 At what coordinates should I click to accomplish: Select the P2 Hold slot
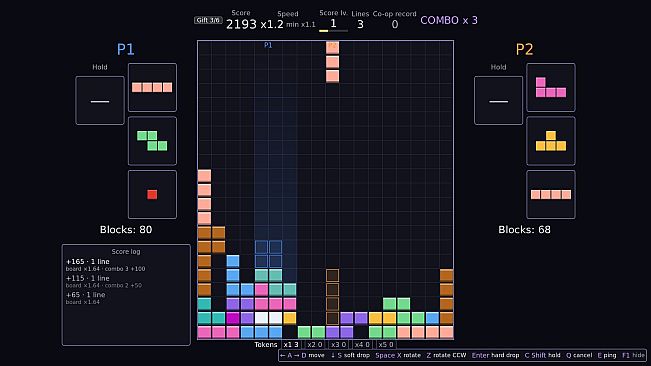(498, 100)
